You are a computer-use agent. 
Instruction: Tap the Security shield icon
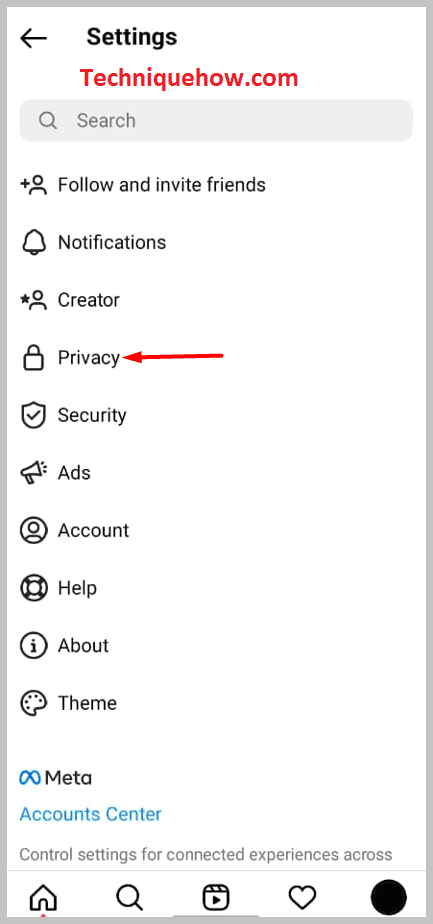(x=33, y=415)
